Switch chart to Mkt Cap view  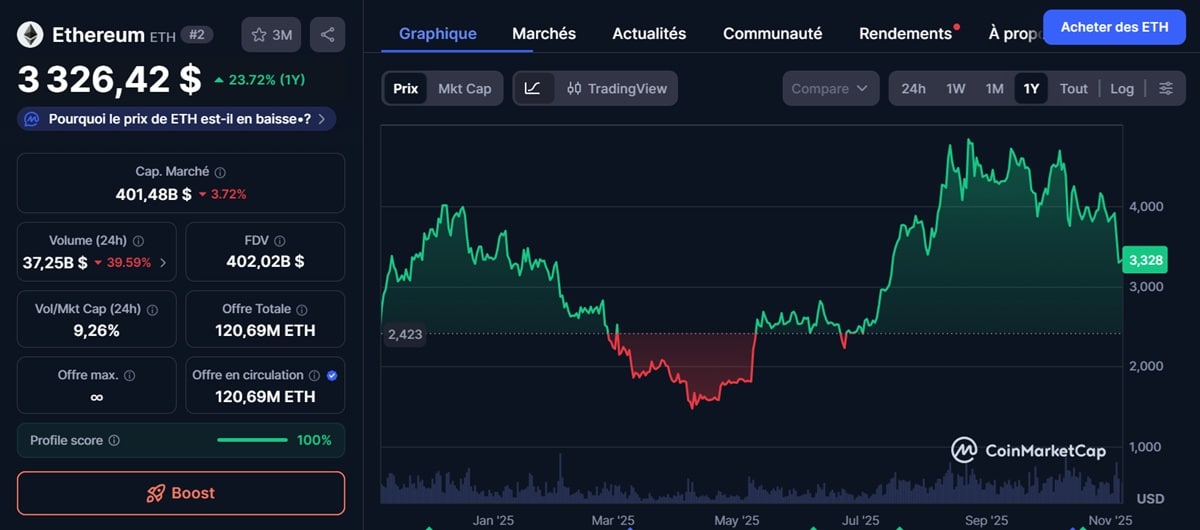464,88
